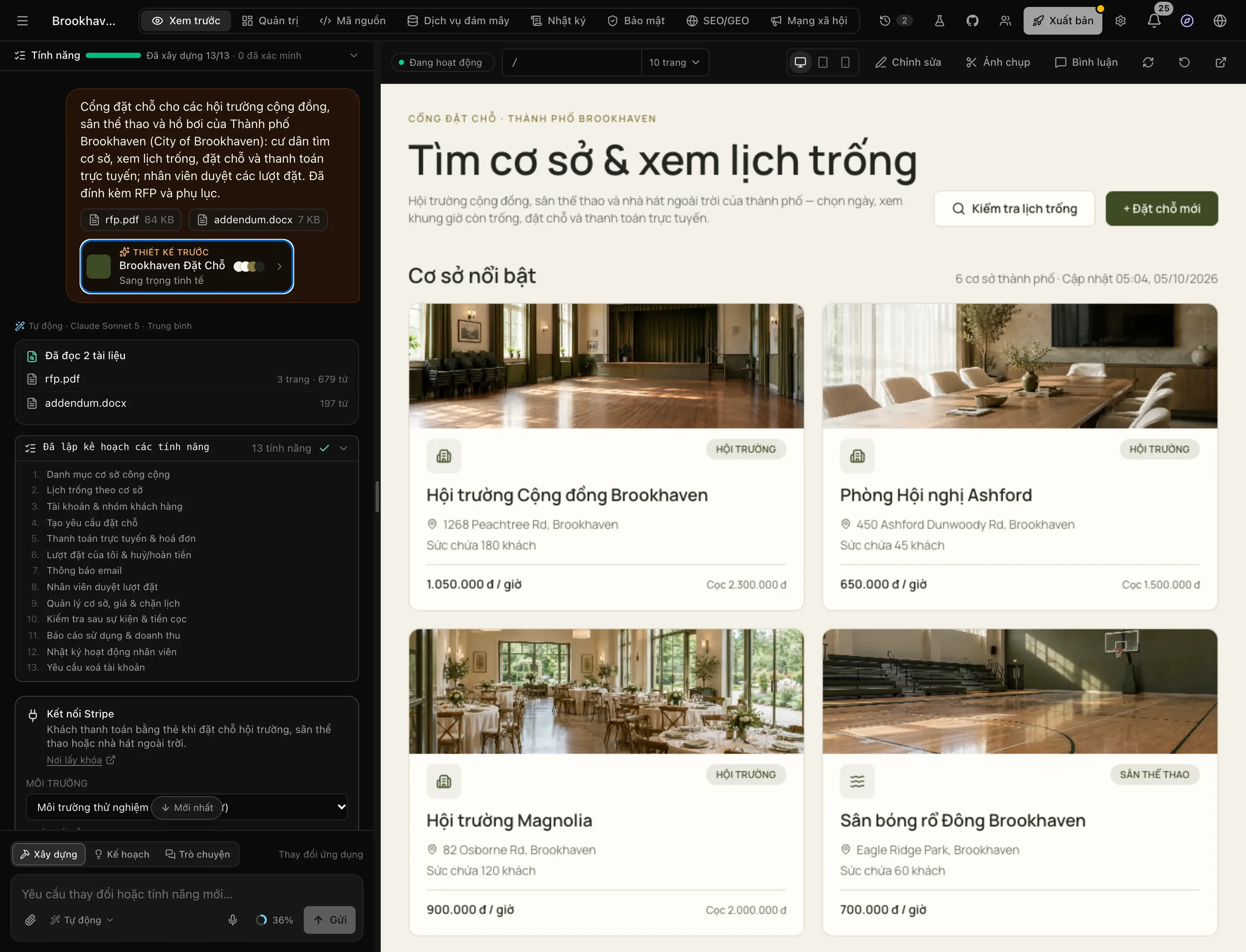
Task: Switch to mobile viewport icon
Action: [x=845, y=62]
